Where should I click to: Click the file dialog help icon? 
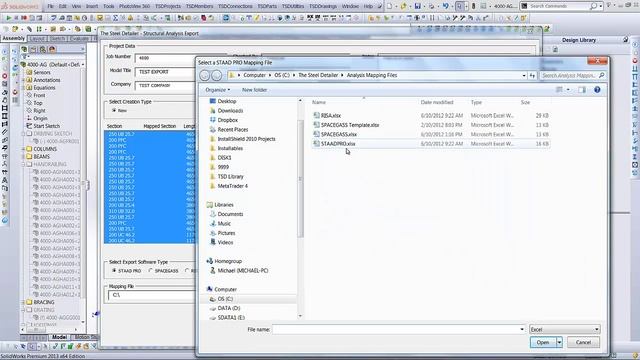597,90
